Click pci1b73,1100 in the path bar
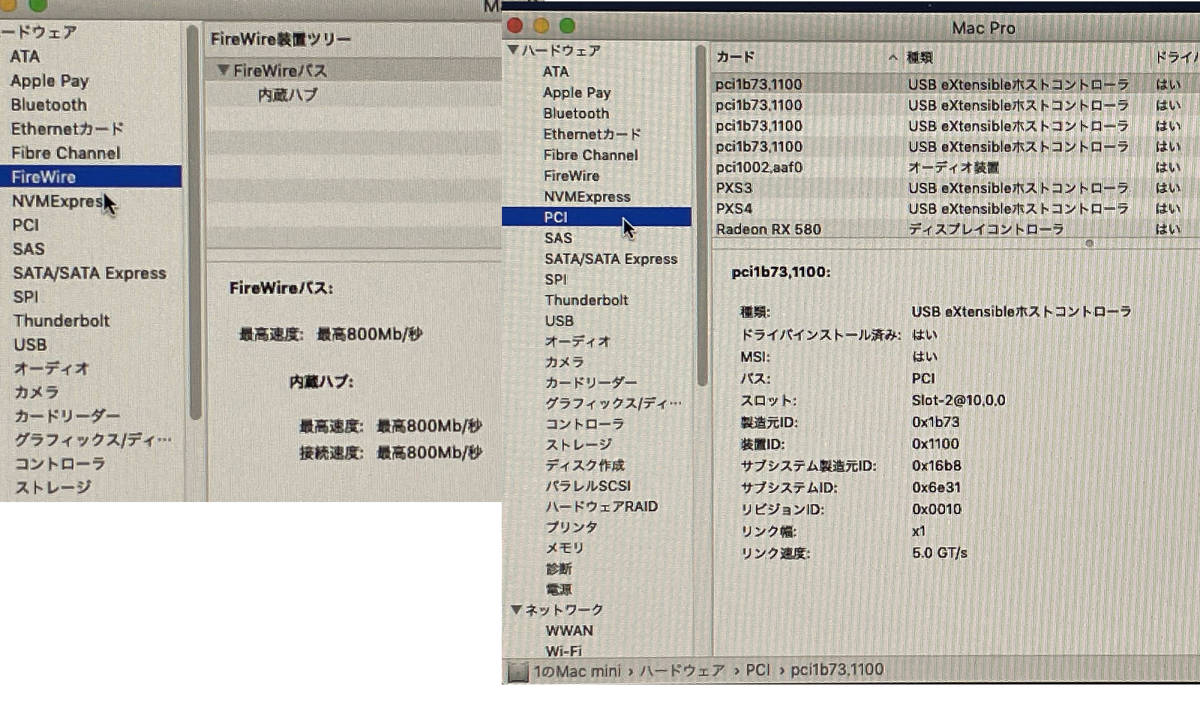 click(837, 670)
